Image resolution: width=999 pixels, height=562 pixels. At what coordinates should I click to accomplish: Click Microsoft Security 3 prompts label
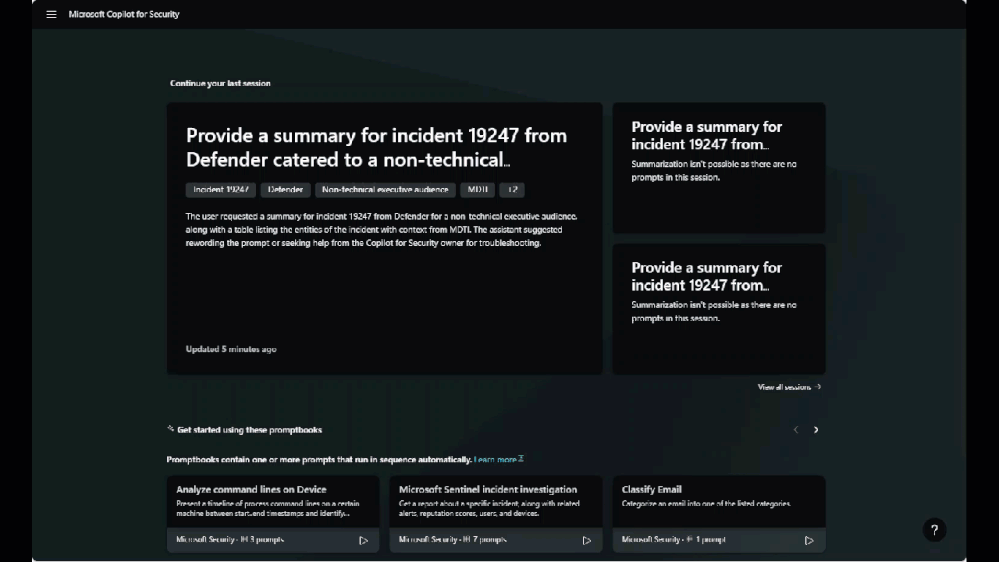[230, 540]
